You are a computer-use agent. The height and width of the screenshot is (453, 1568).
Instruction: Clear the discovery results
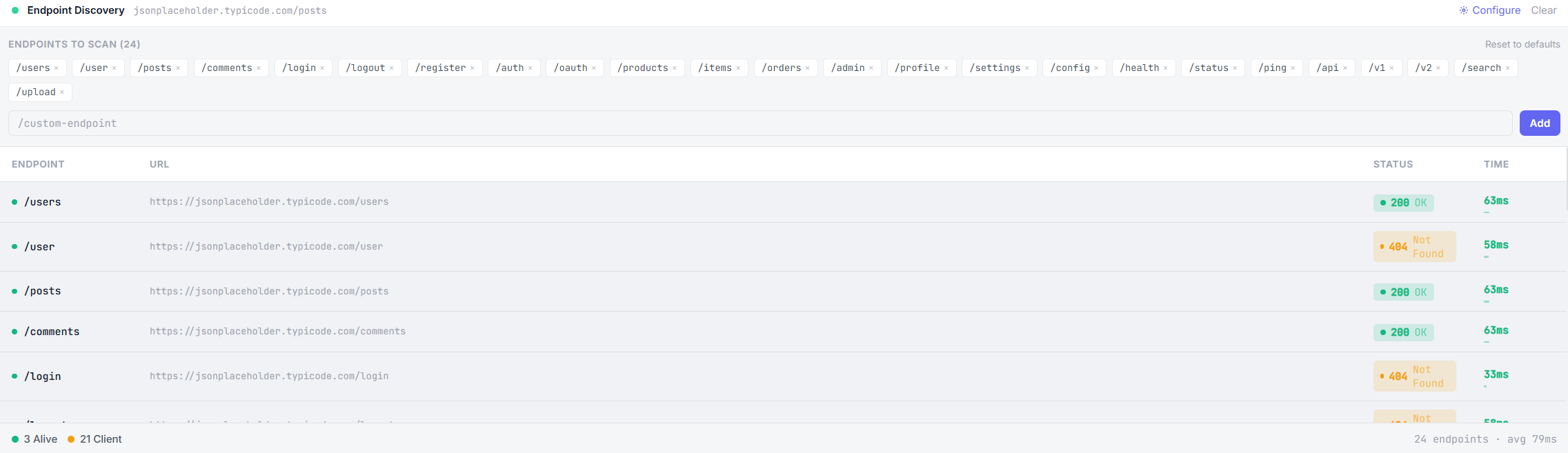click(x=1544, y=10)
